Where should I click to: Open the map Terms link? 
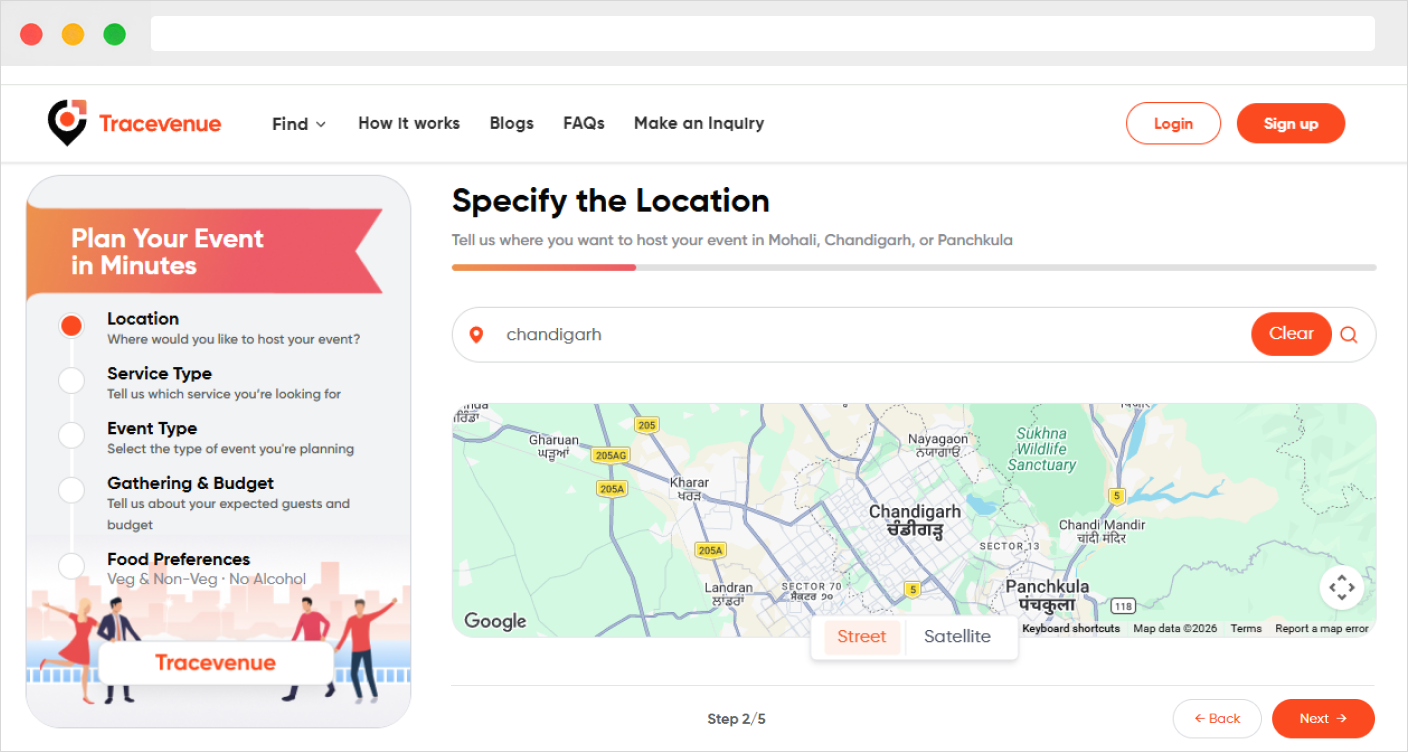(x=1246, y=629)
